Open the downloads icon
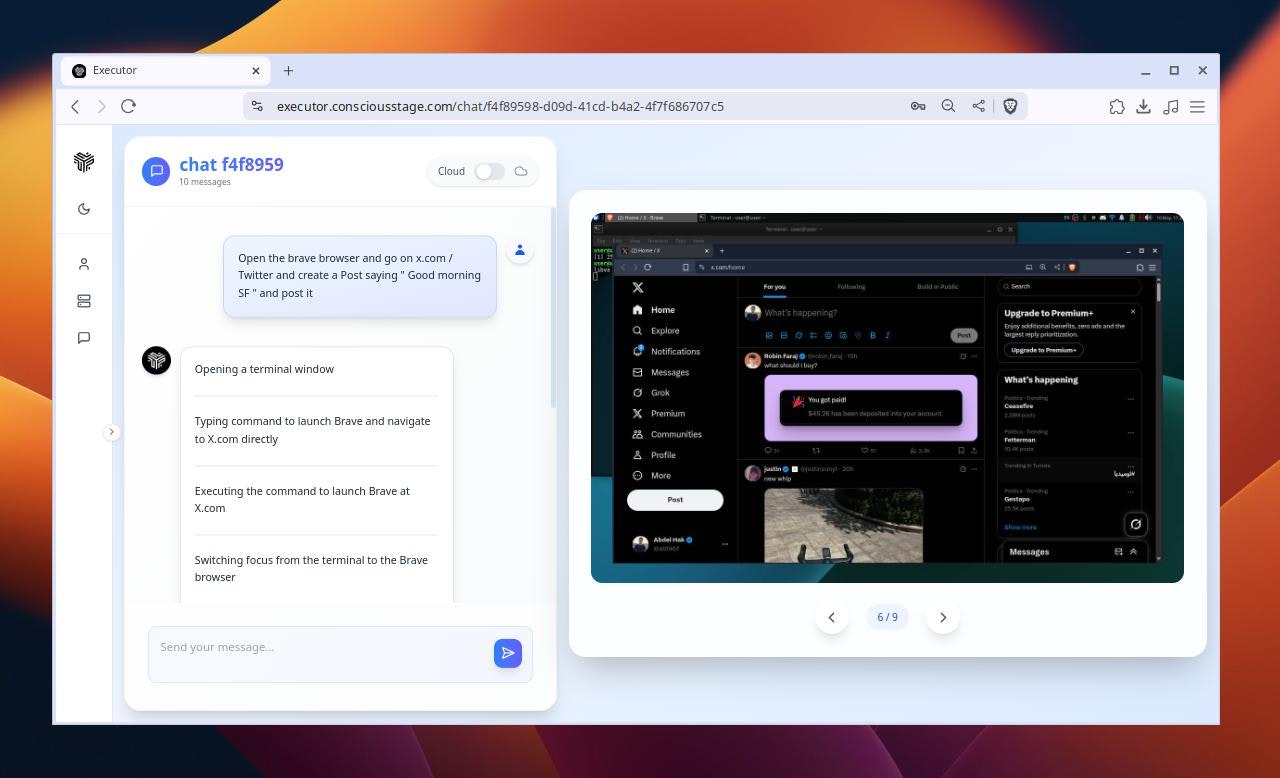1280x778 pixels. click(x=1143, y=106)
